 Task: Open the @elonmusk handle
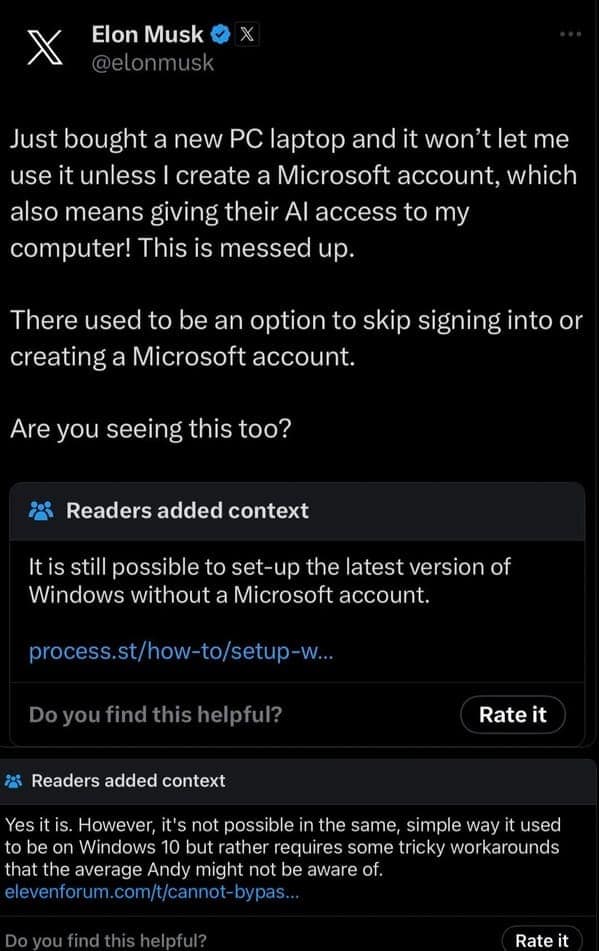tap(146, 62)
